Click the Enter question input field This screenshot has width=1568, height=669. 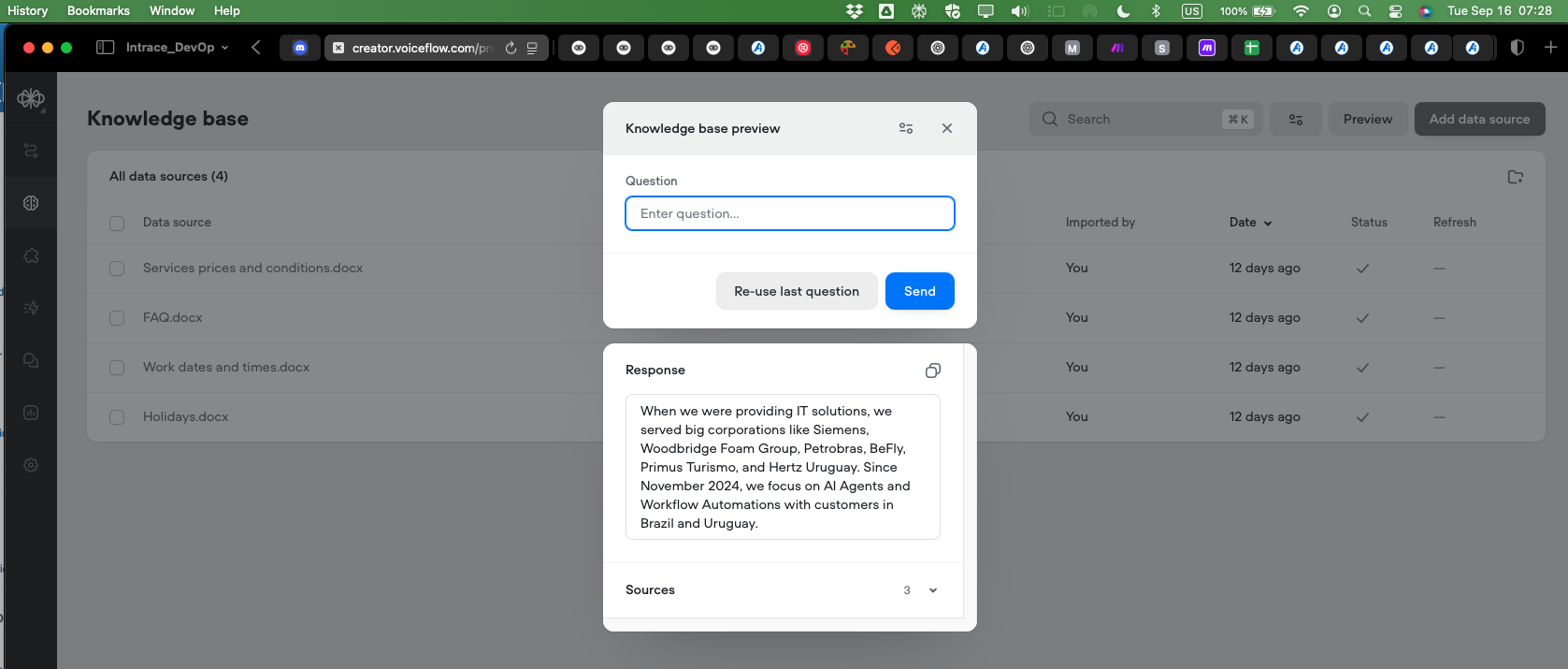click(x=790, y=213)
